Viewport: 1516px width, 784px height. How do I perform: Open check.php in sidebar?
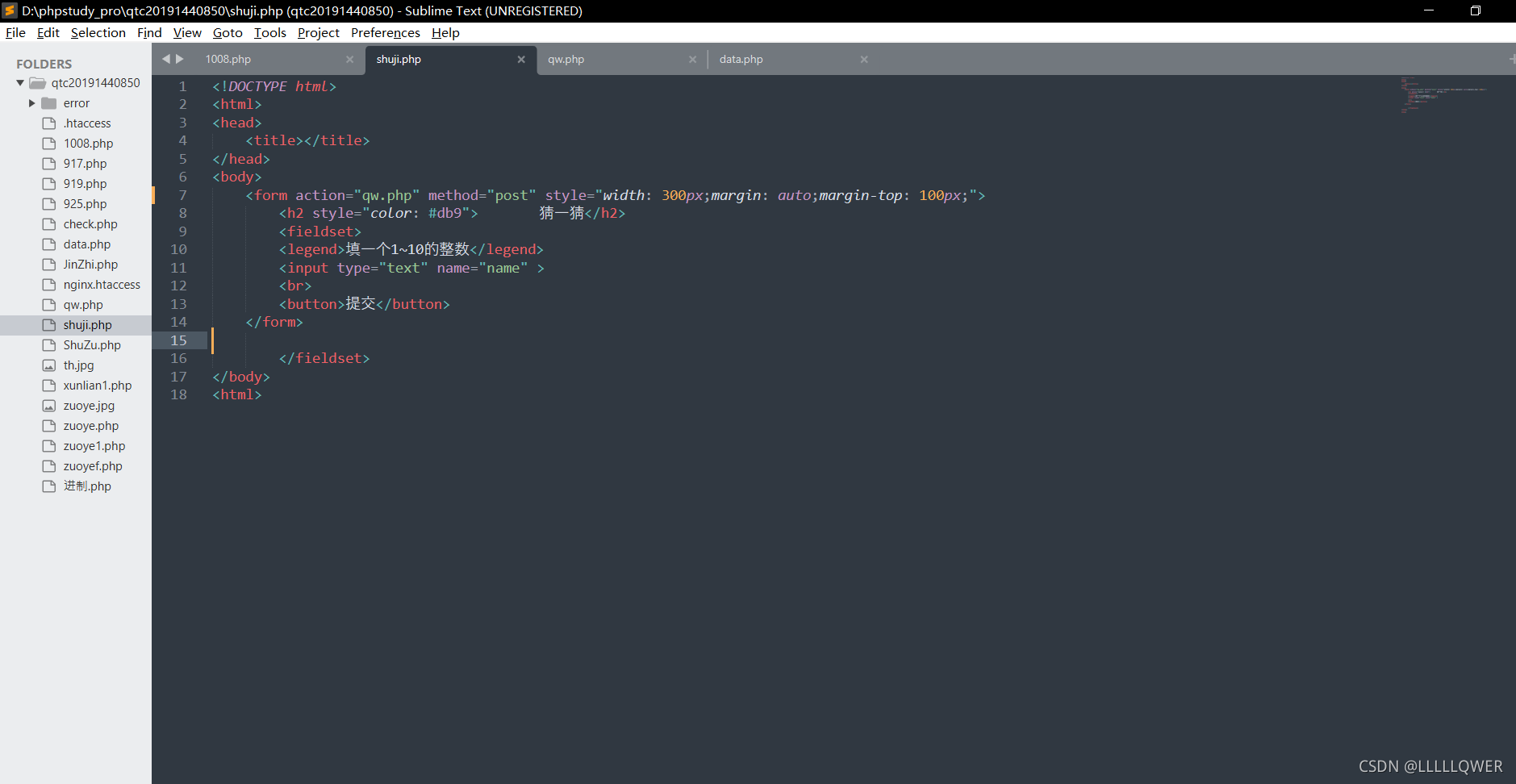tap(90, 223)
